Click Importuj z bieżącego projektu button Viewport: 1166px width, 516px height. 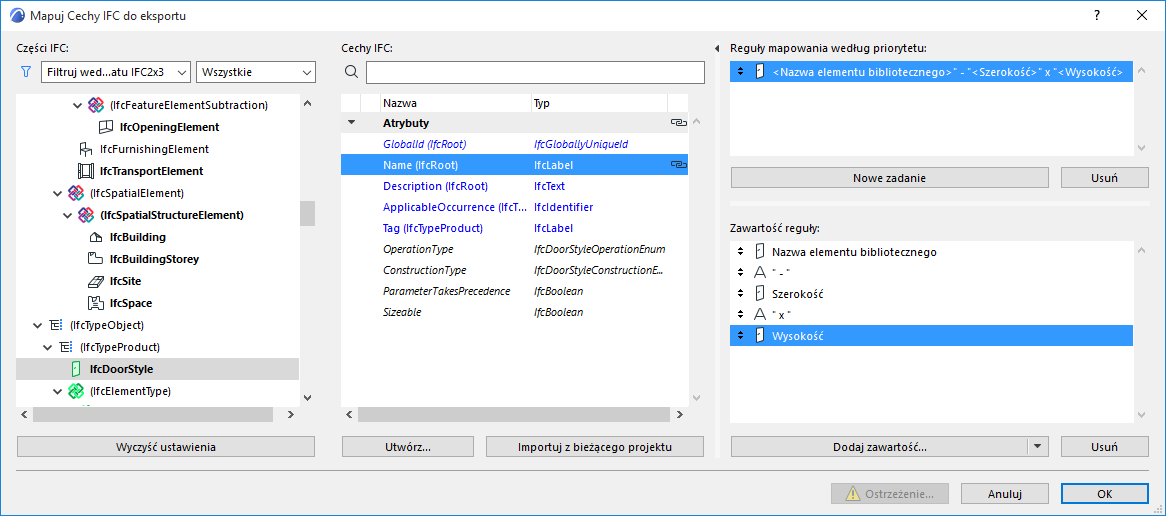[x=594, y=447]
